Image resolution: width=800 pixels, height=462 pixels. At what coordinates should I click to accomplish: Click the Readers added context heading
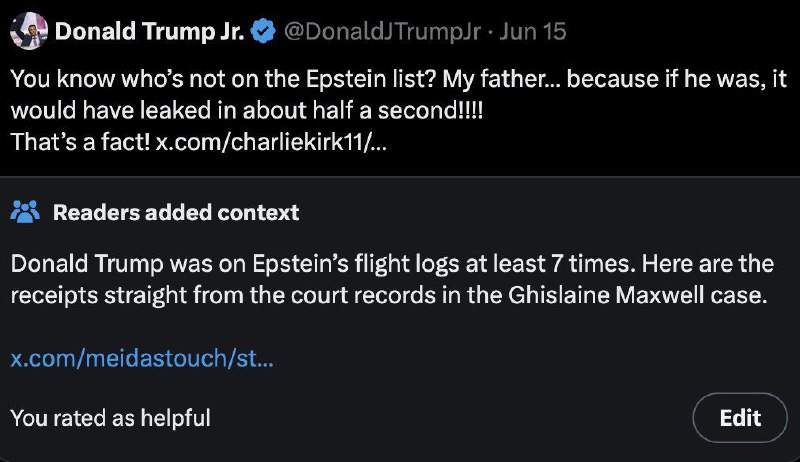176,212
